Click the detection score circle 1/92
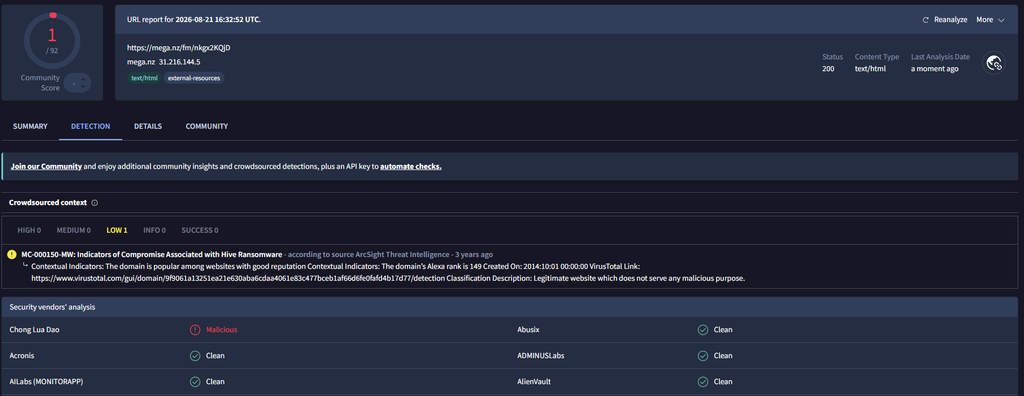 [52, 41]
